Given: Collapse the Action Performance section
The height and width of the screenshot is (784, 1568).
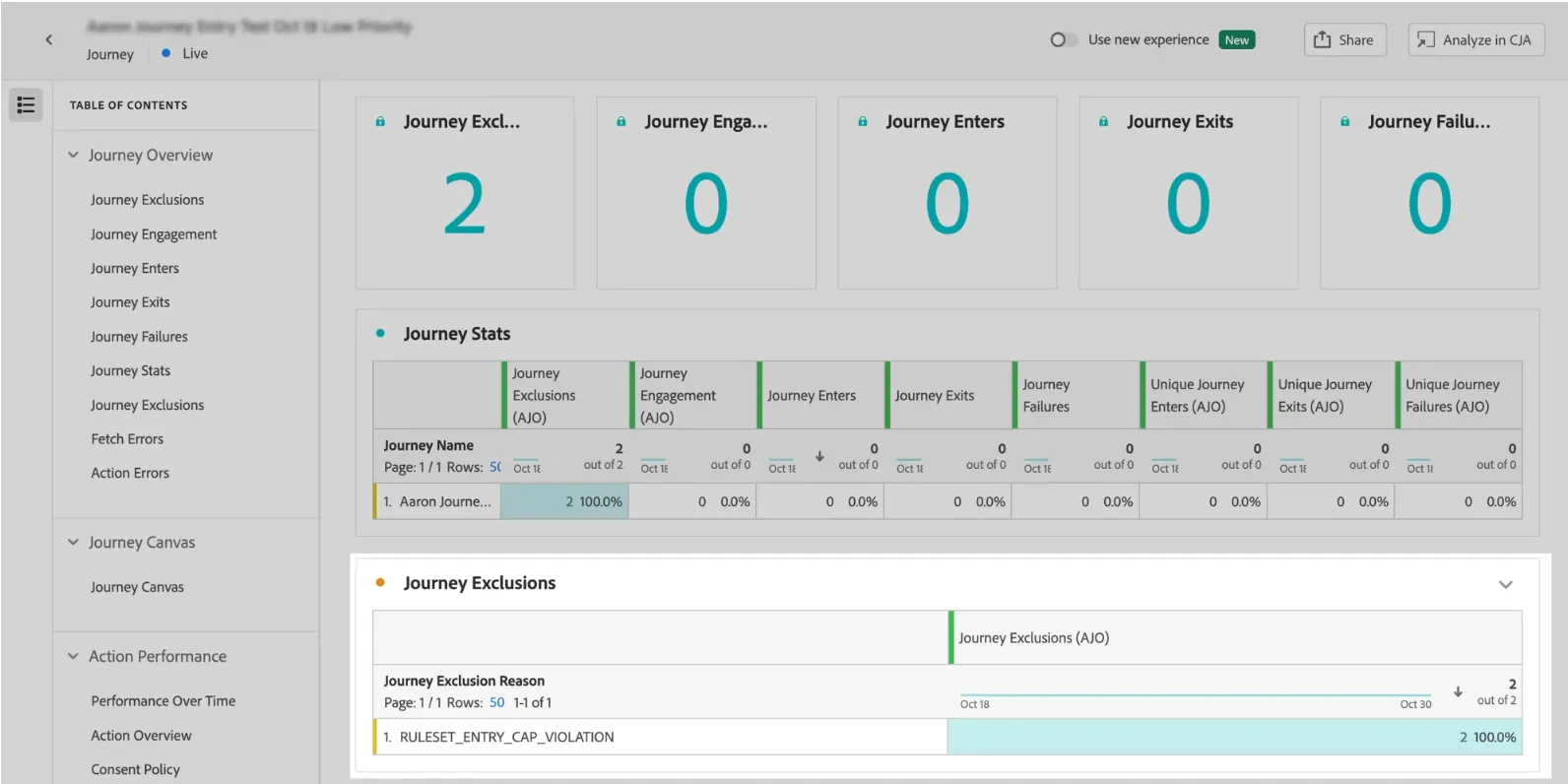Looking at the screenshot, I should tap(73, 656).
